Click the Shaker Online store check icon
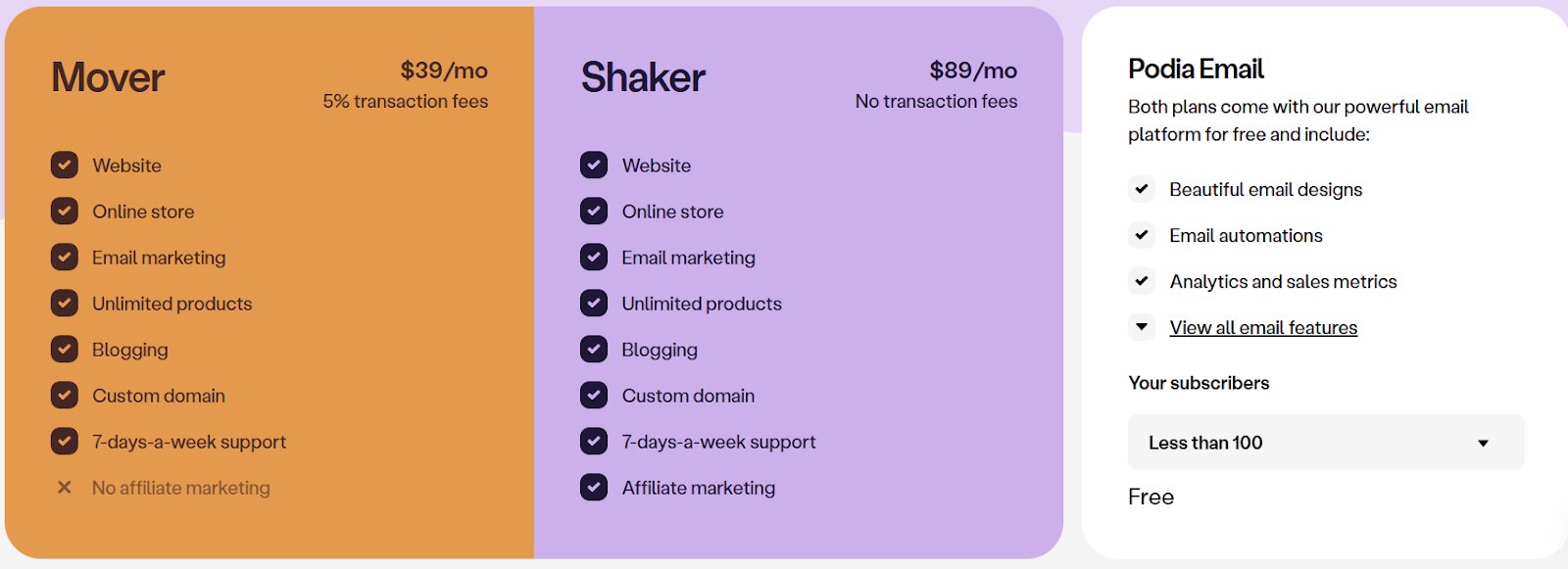Viewport: 1568px width, 569px height. point(594,211)
